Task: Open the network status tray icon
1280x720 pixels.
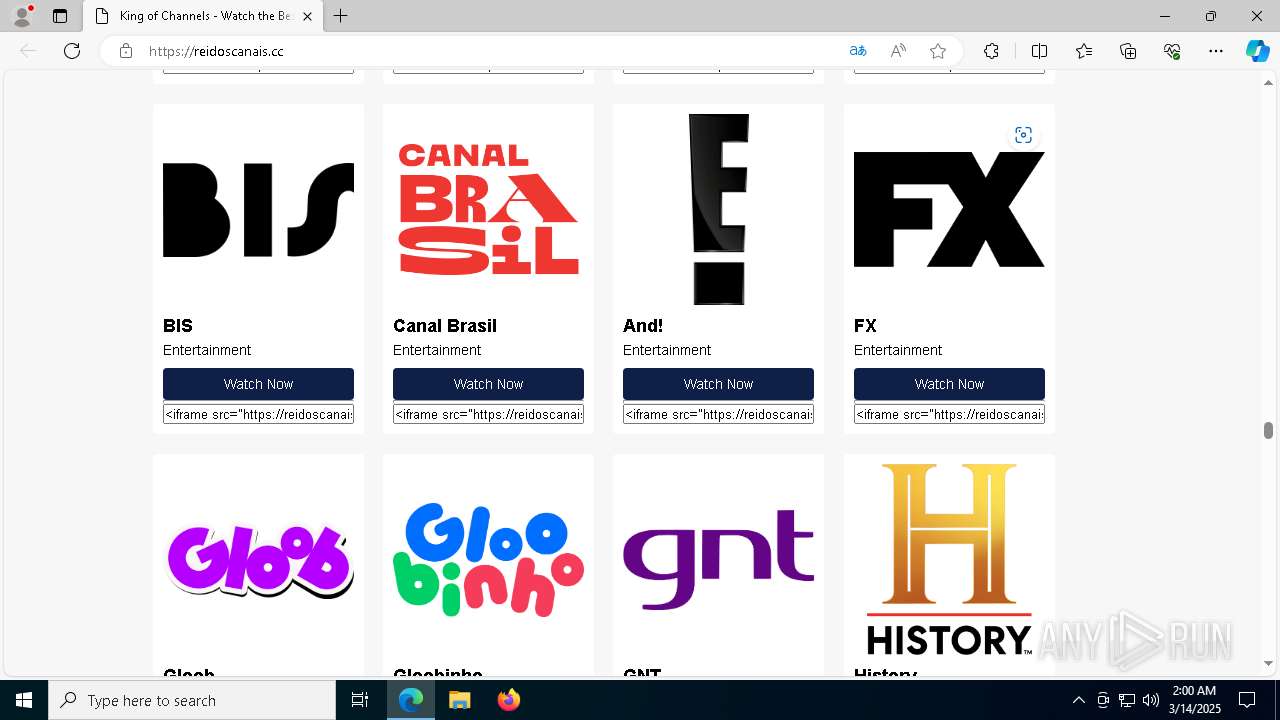Action: [x=1127, y=700]
